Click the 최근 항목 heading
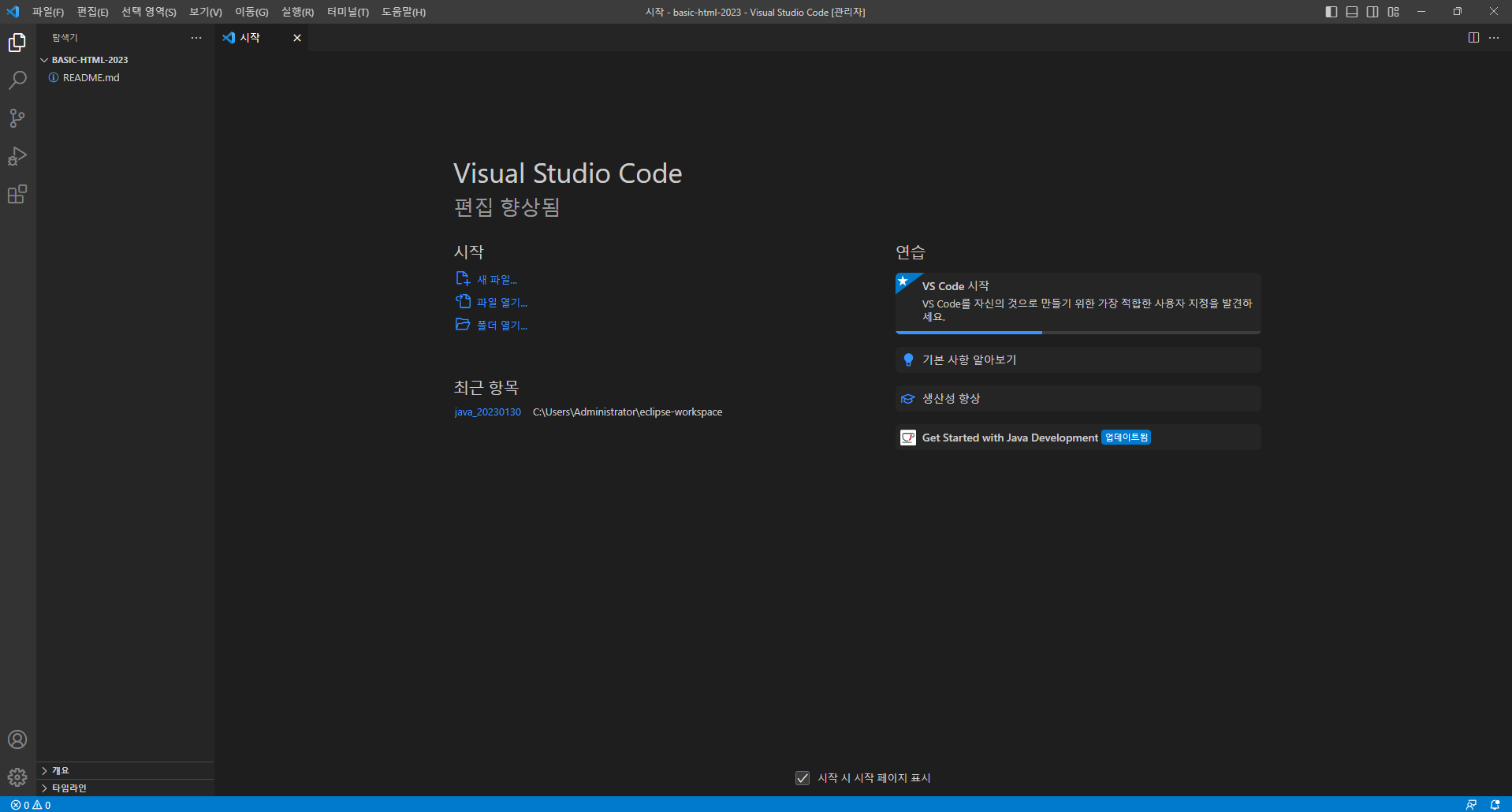 click(486, 388)
